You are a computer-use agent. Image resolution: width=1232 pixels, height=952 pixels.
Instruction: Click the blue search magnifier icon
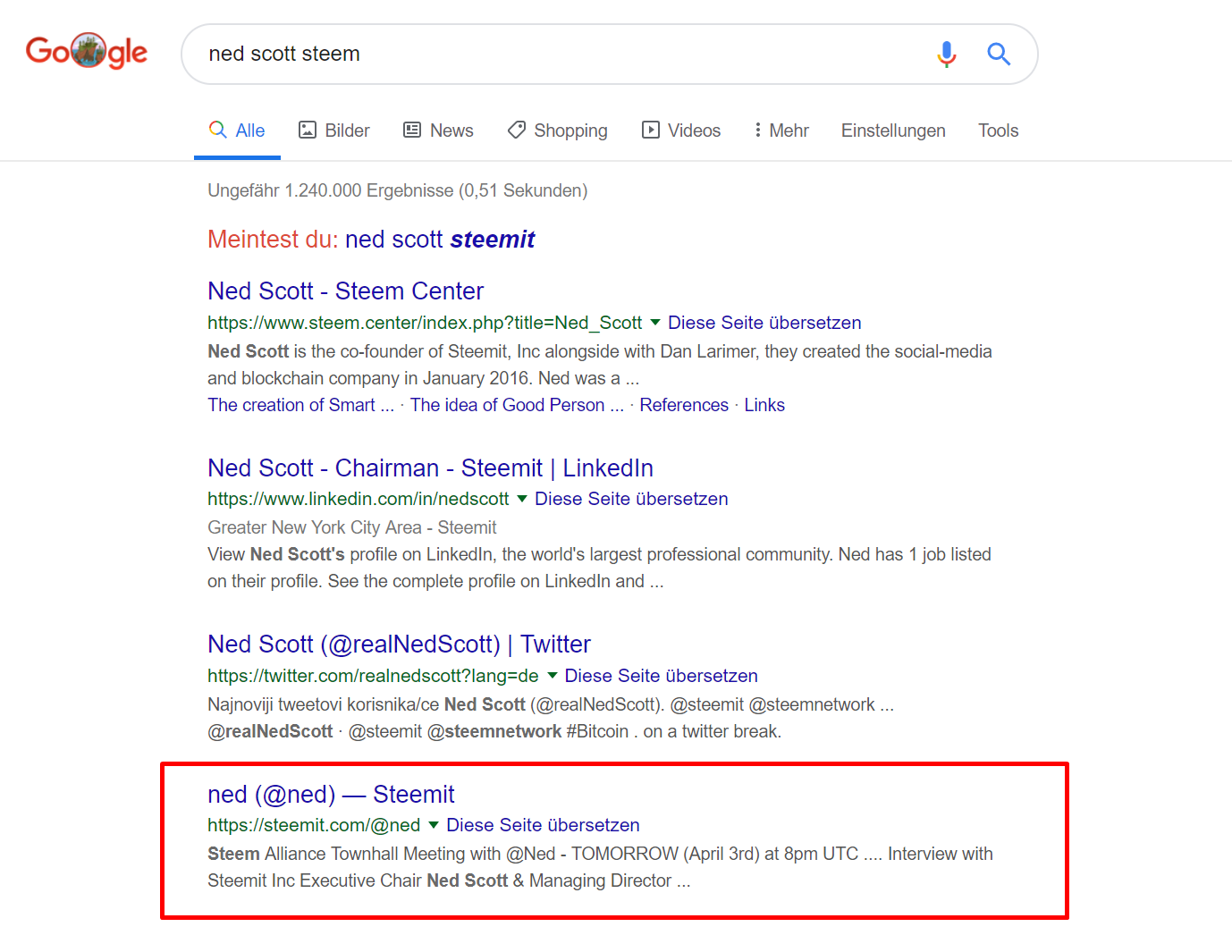(999, 55)
